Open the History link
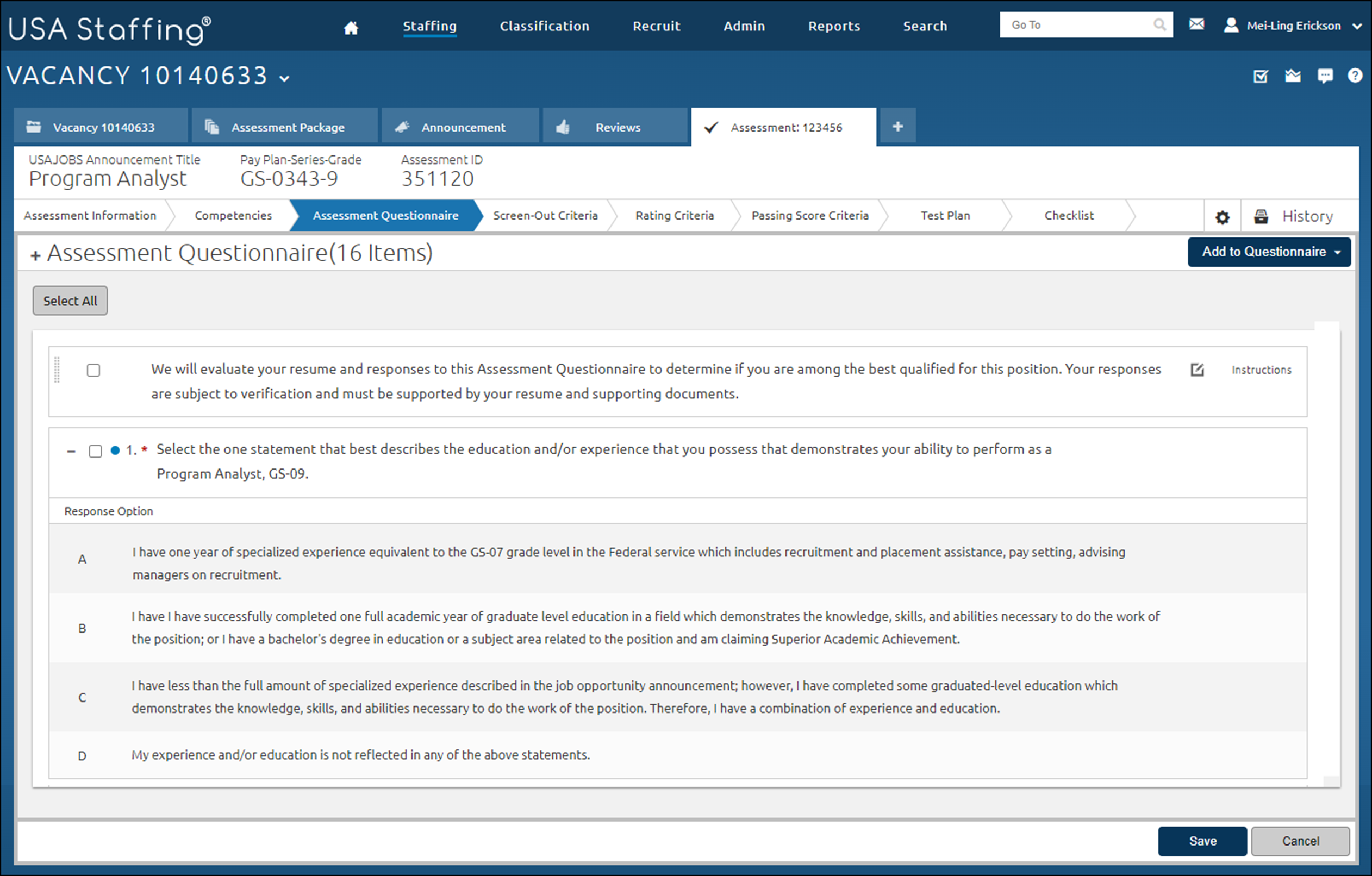The width and height of the screenshot is (1372, 876). (x=1307, y=216)
